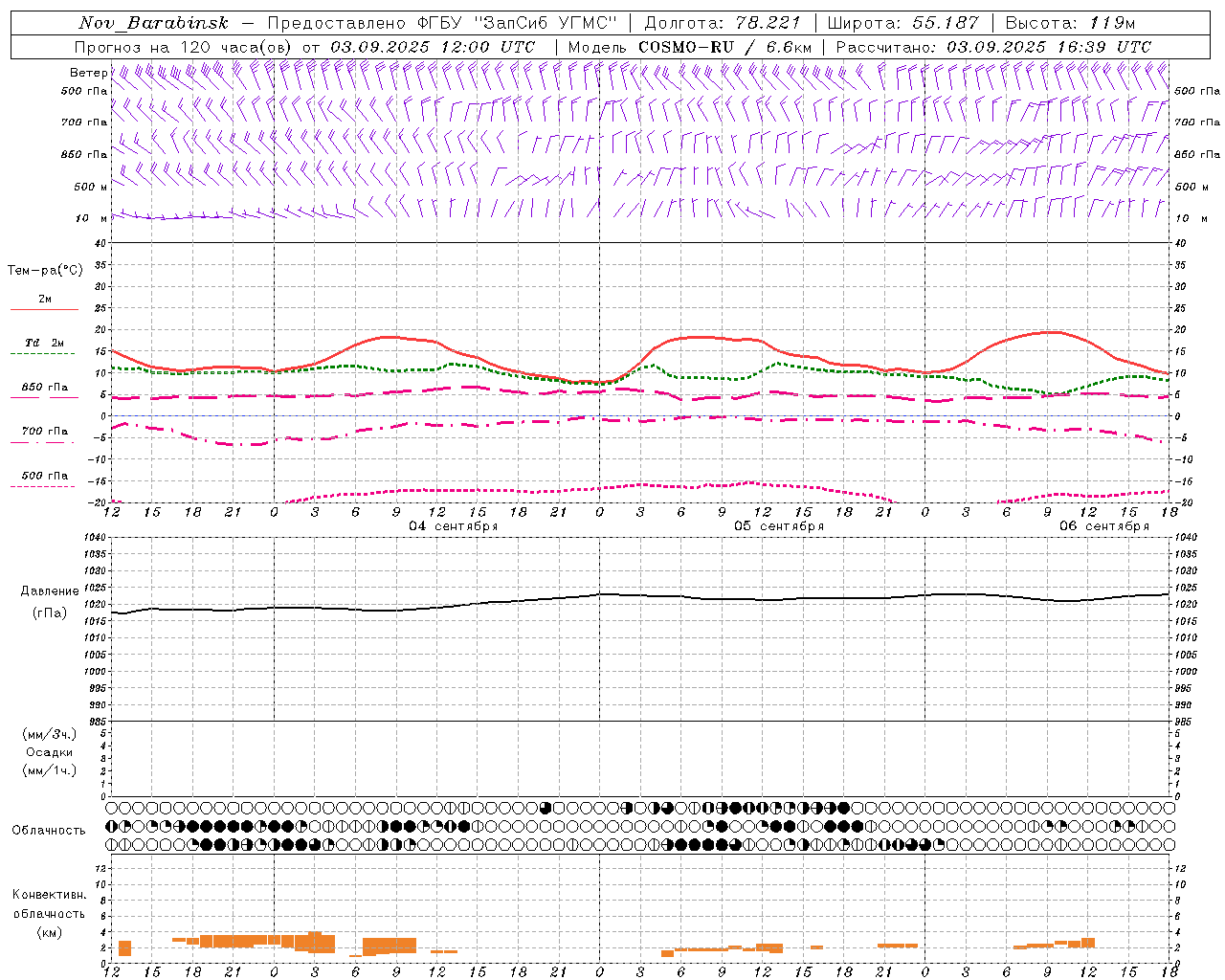Select the 500 м wind level label at left
This screenshot has width=1225, height=980.
coord(91,187)
